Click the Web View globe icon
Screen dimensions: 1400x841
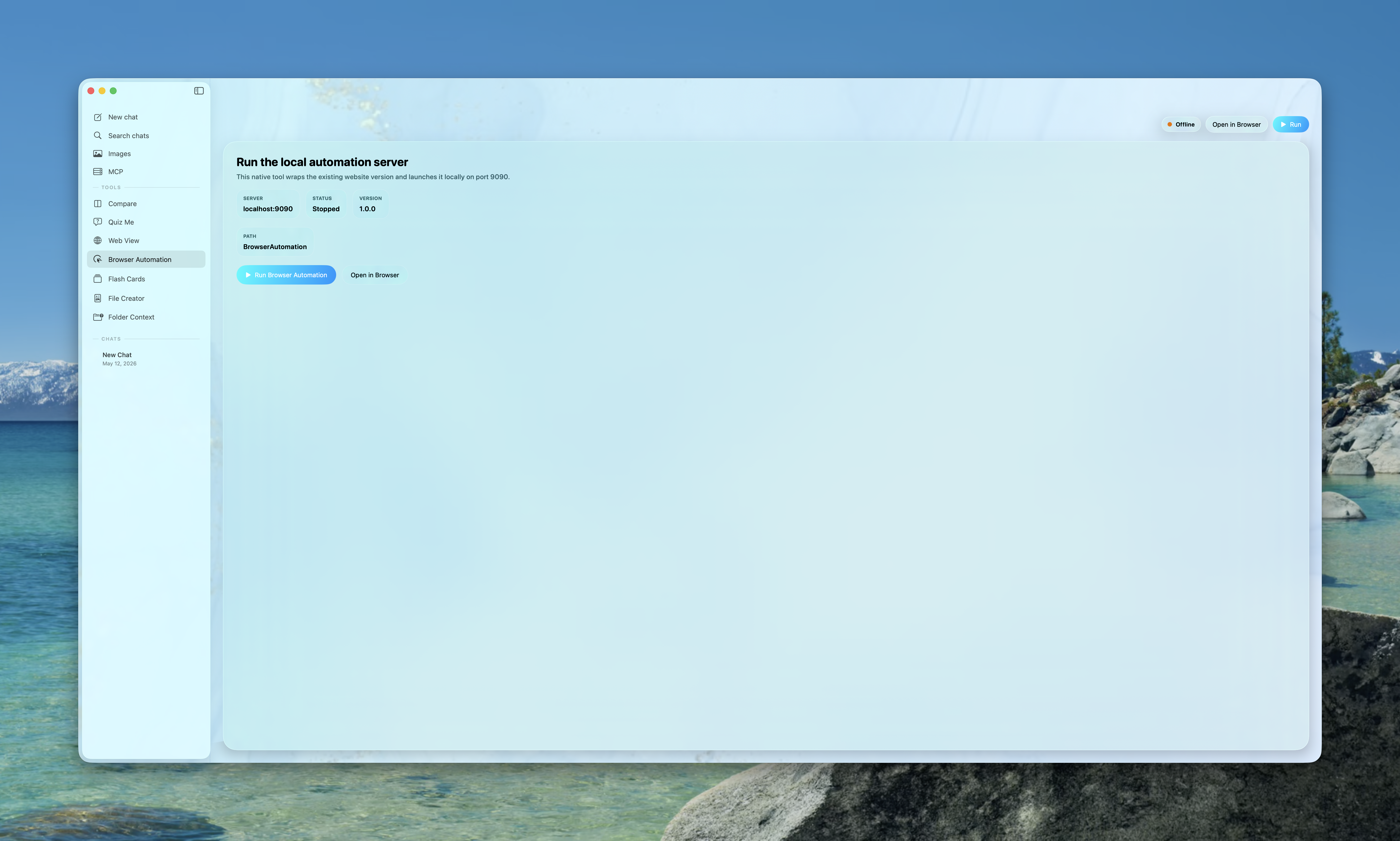coord(97,241)
